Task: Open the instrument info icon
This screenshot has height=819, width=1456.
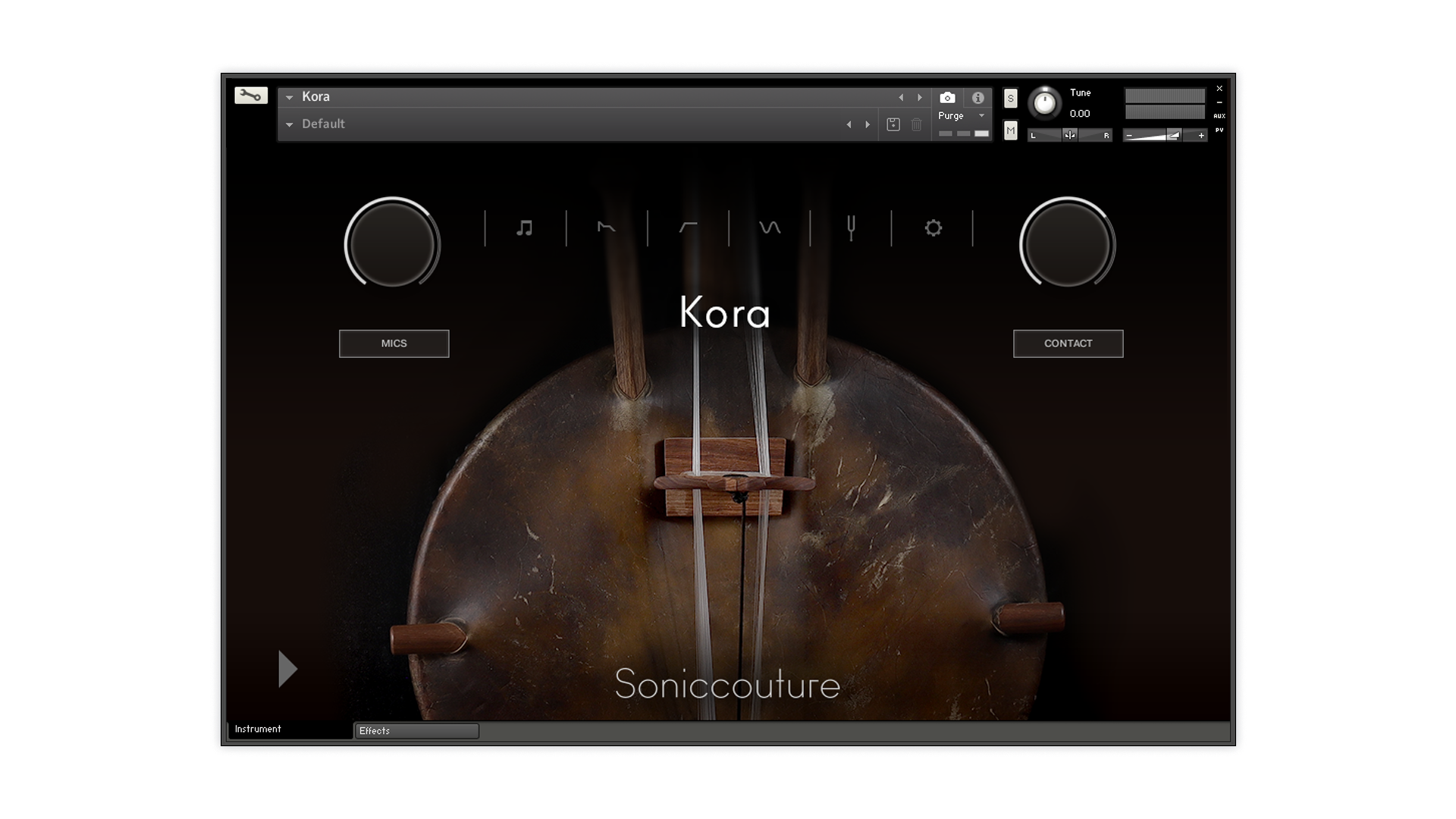Action: (x=978, y=98)
